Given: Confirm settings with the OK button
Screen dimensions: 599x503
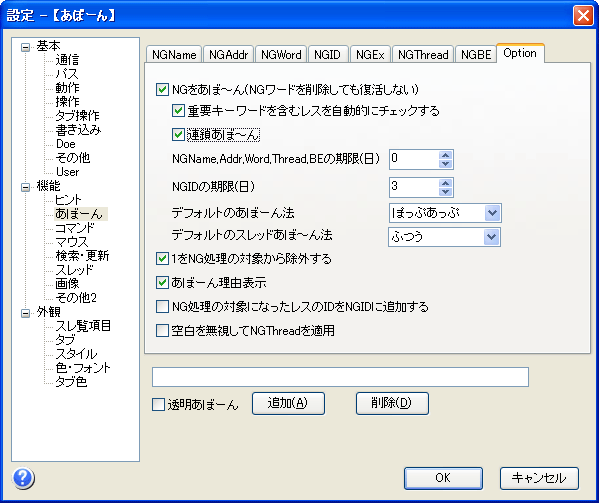Looking at the screenshot, I should pos(443,478).
